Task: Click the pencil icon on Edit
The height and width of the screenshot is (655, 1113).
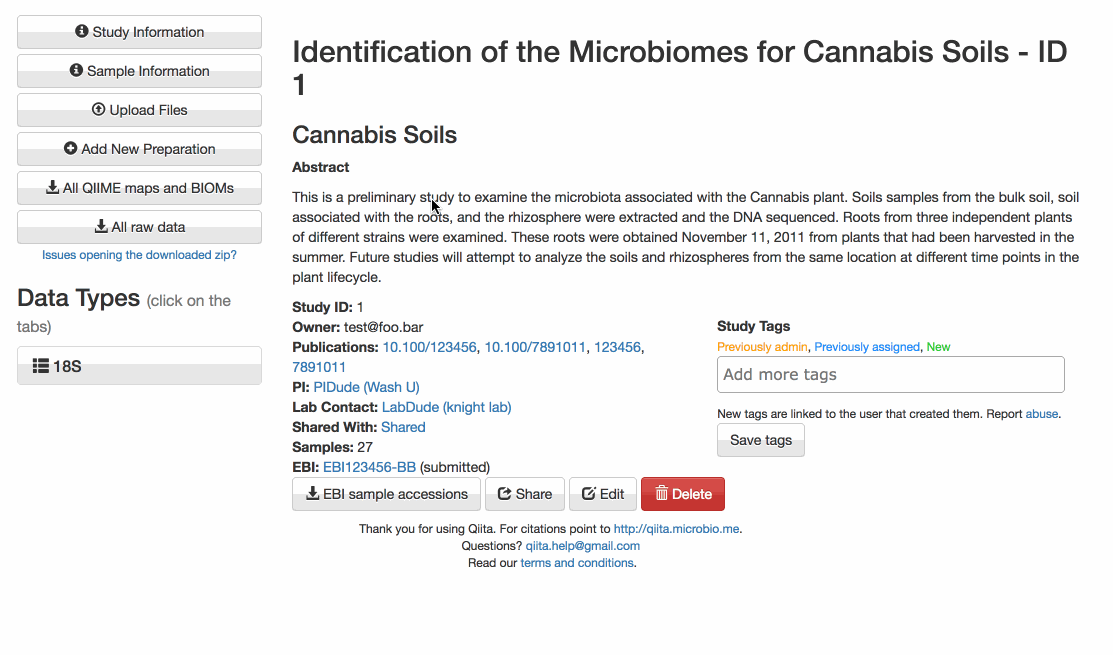Action: coord(589,494)
